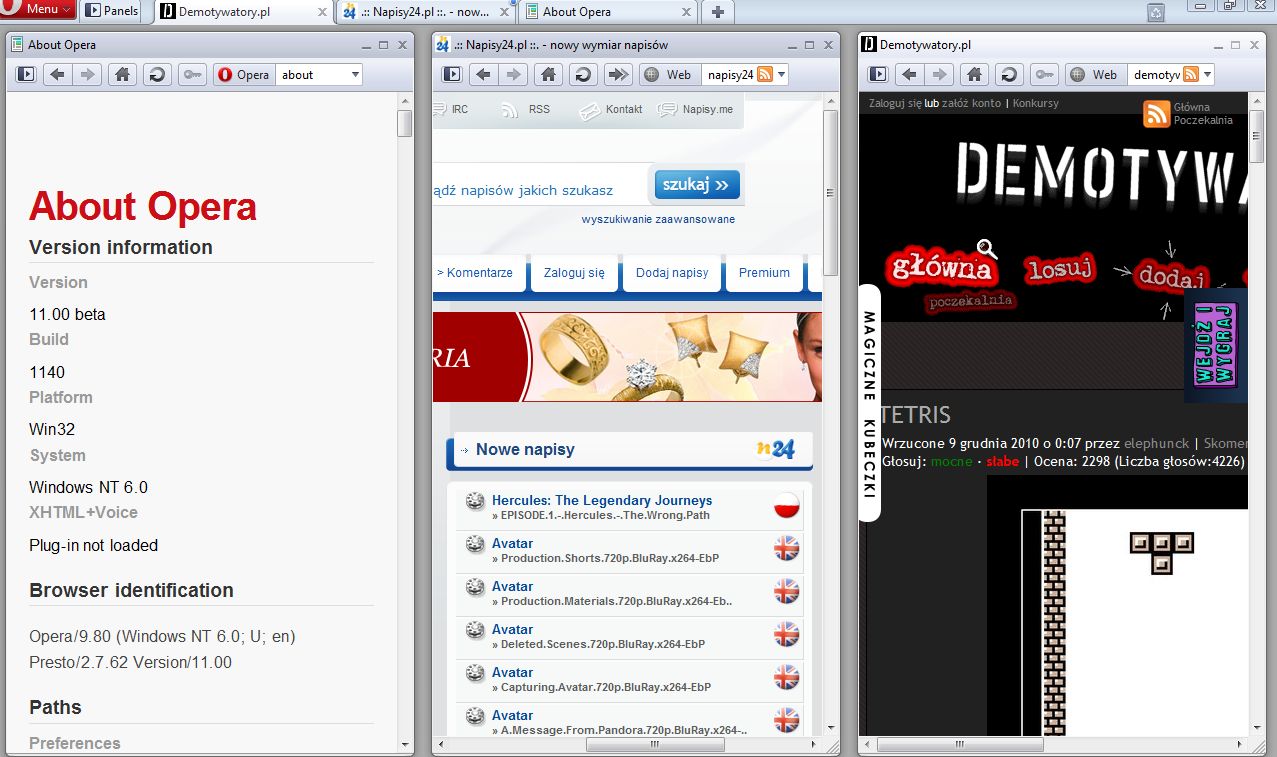Click the red 'losuj' button on Demotywatory

[1060, 268]
